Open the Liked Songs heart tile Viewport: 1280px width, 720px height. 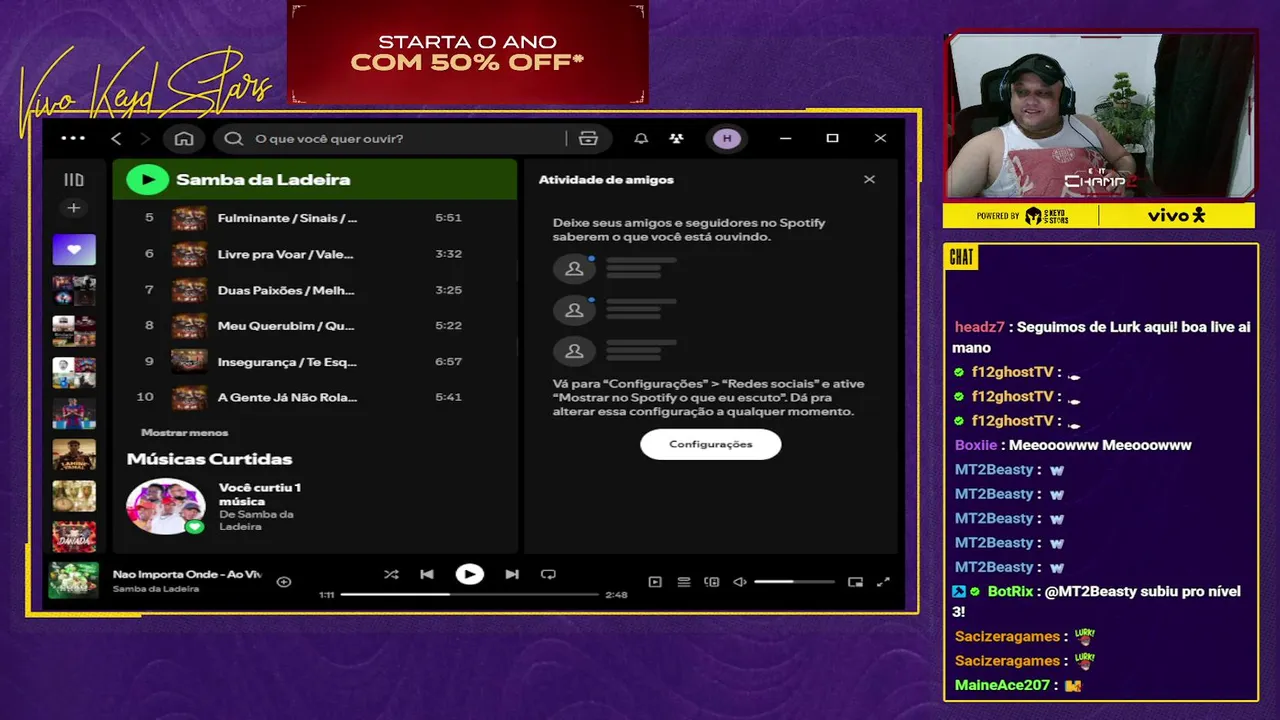74,249
